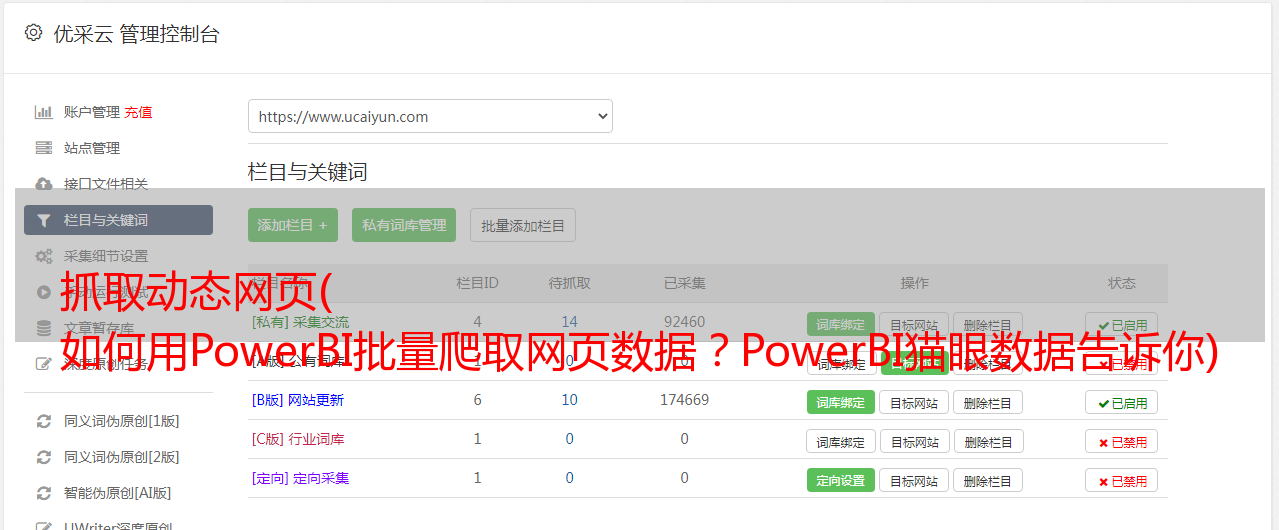Click the gear icon beside 优采云 管理控制台
Image resolution: width=1279 pixels, height=530 pixels.
tap(34, 33)
